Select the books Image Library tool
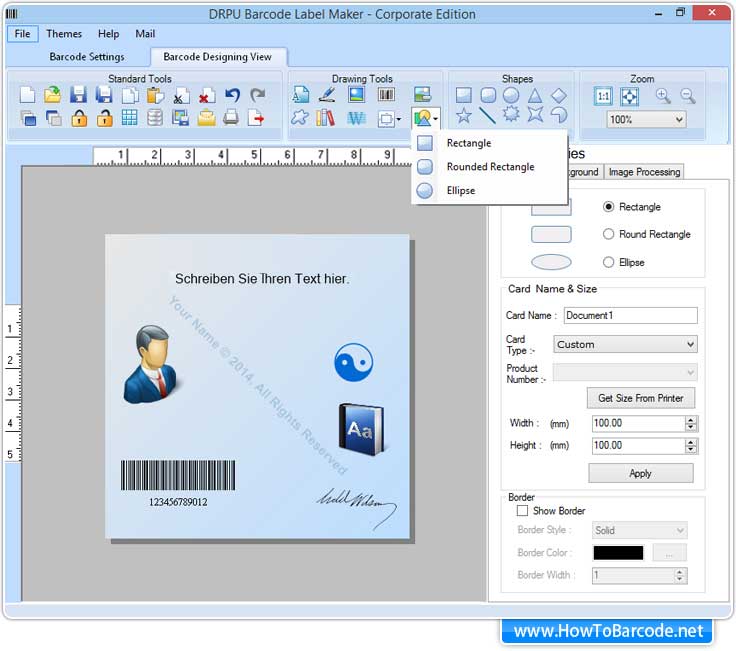Screen dimensions: 736x651 pyautogui.click(x=326, y=118)
